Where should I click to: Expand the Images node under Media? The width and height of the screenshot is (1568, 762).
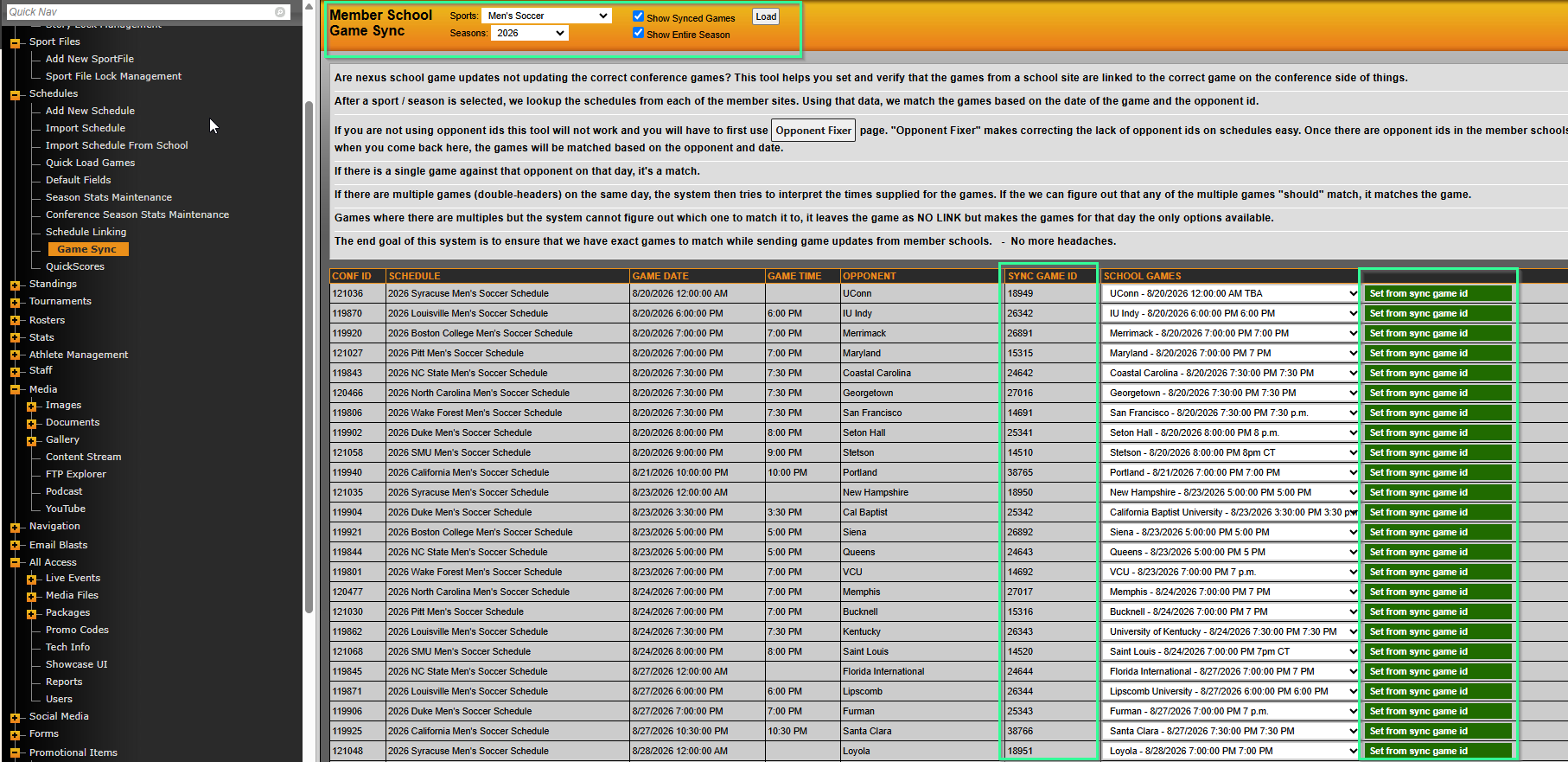31,406
